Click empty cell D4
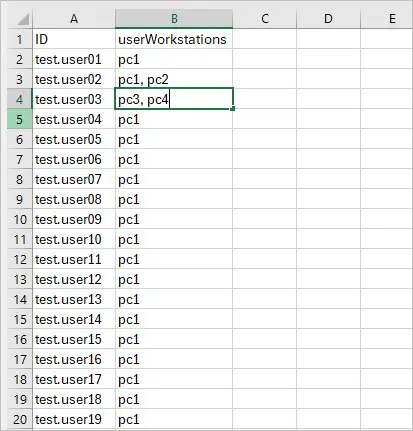This screenshot has height=431, width=413. coord(328,99)
